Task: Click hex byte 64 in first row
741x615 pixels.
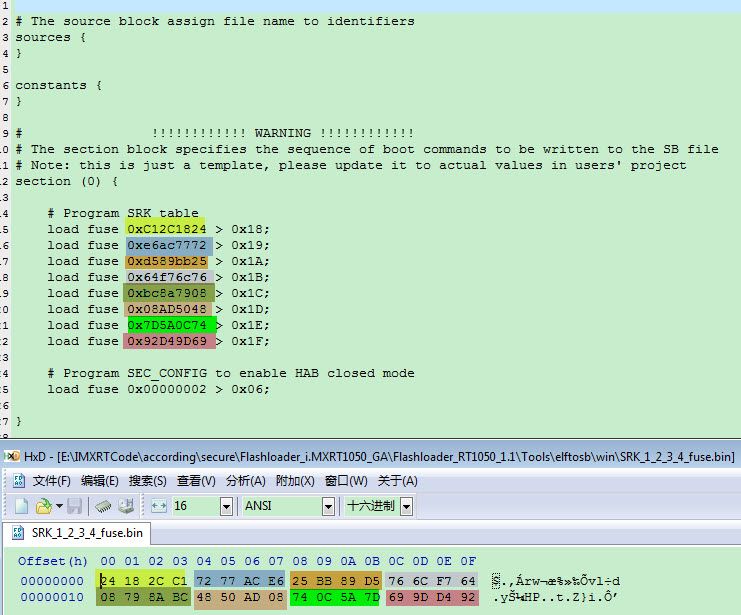Action: click(x=468, y=581)
